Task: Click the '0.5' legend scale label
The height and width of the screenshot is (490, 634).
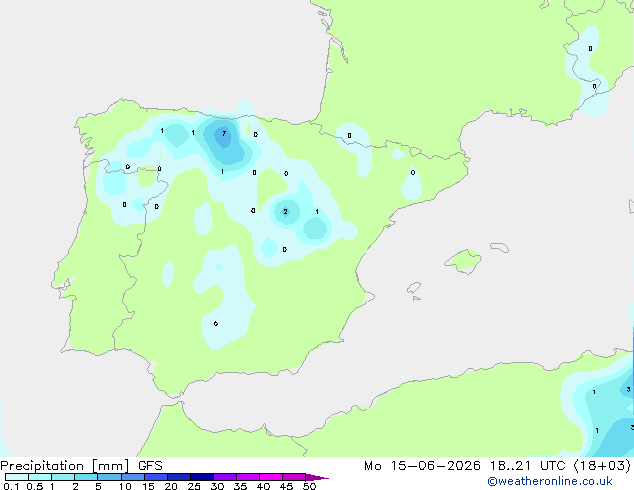Action: point(35,486)
